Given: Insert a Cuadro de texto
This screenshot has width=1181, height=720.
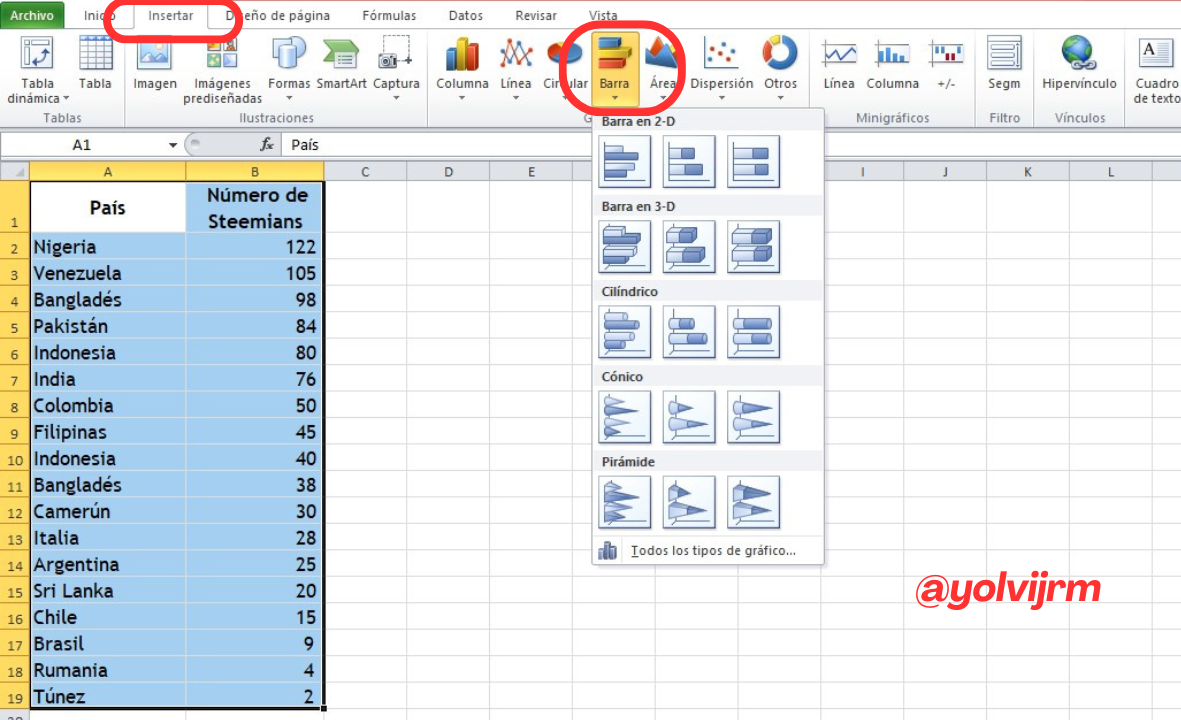Looking at the screenshot, I should tap(1156, 69).
